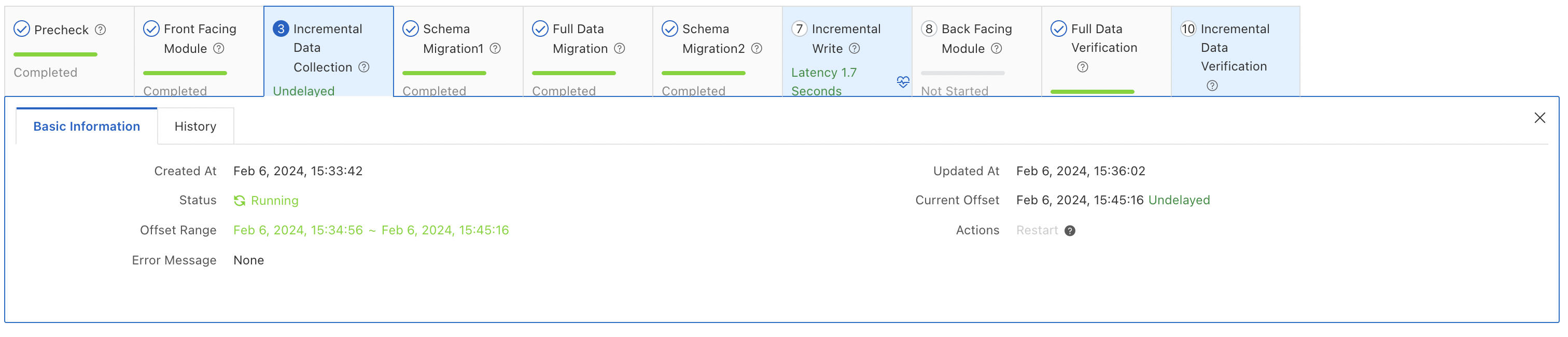
Task: Click the help icon beside Schema Migration1
Action: click(x=495, y=49)
